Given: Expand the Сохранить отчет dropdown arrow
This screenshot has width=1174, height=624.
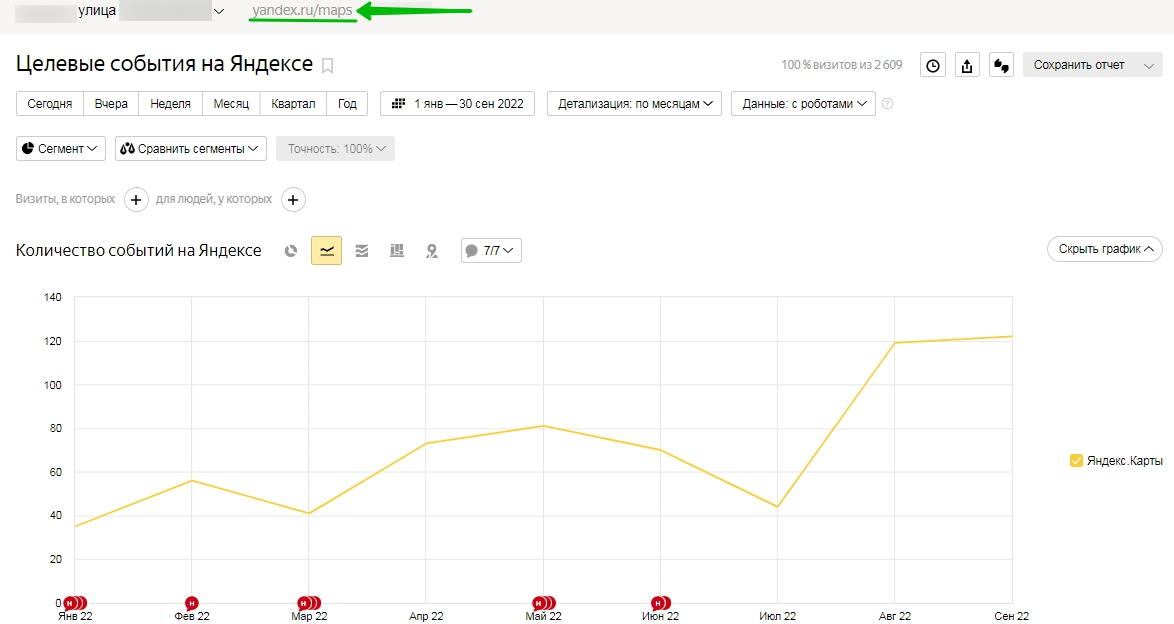Looking at the screenshot, I should click(1149, 65).
